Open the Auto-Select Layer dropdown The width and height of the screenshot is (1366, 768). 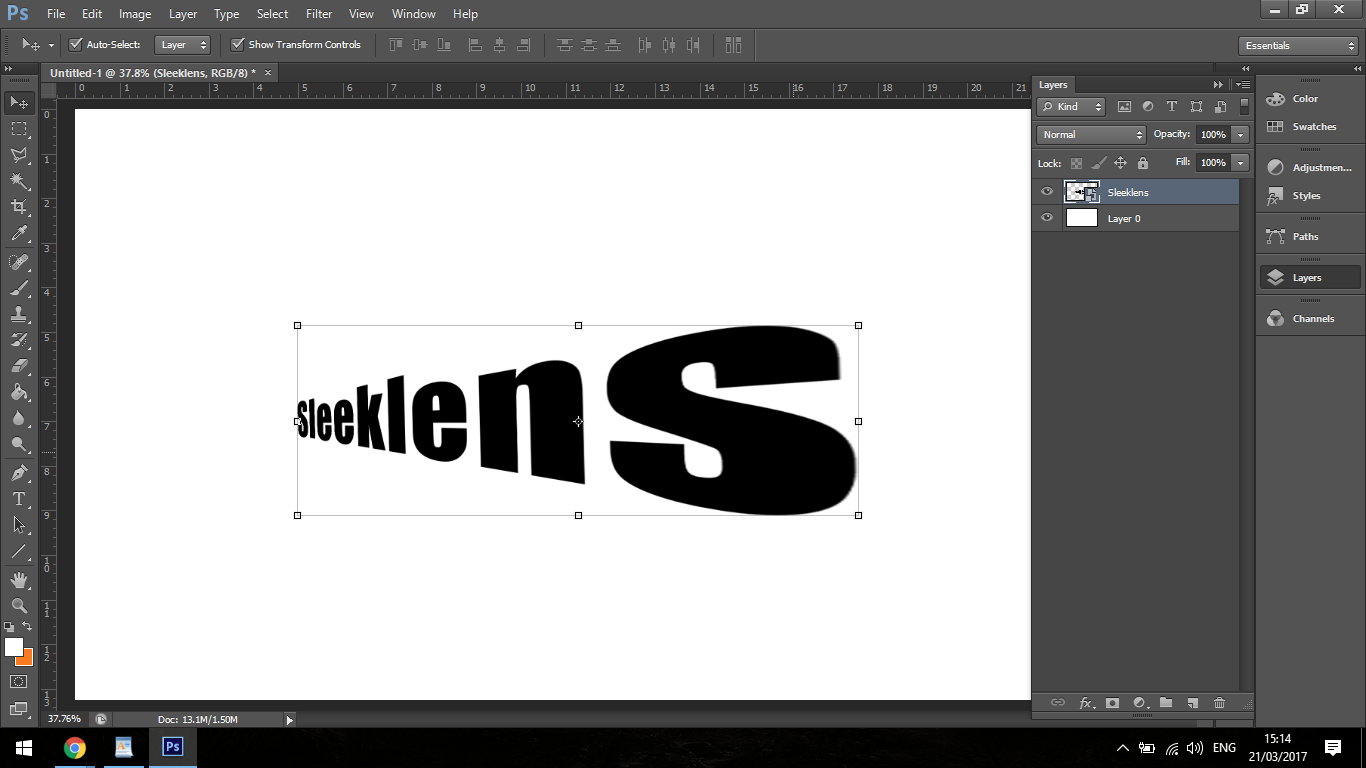point(184,44)
